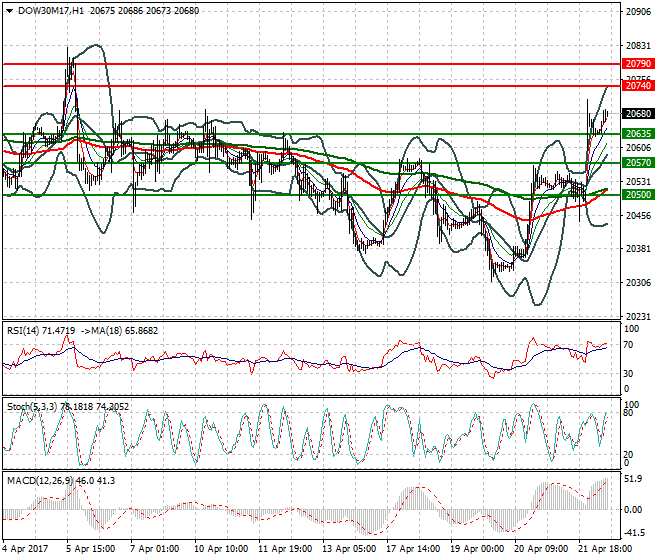Click the 20906 price scale value
The width and height of the screenshot is (660, 560).
click(638, 12)
